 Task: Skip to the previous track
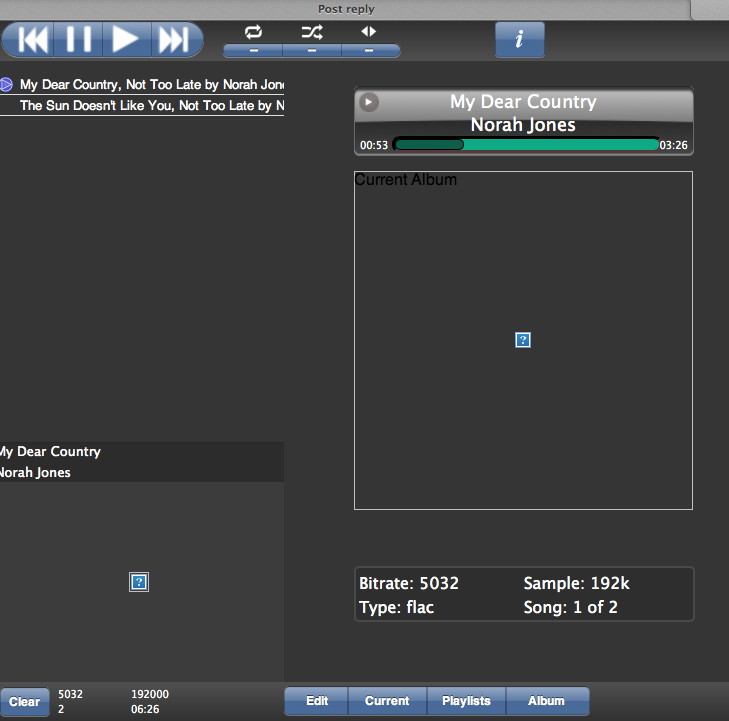28,40
